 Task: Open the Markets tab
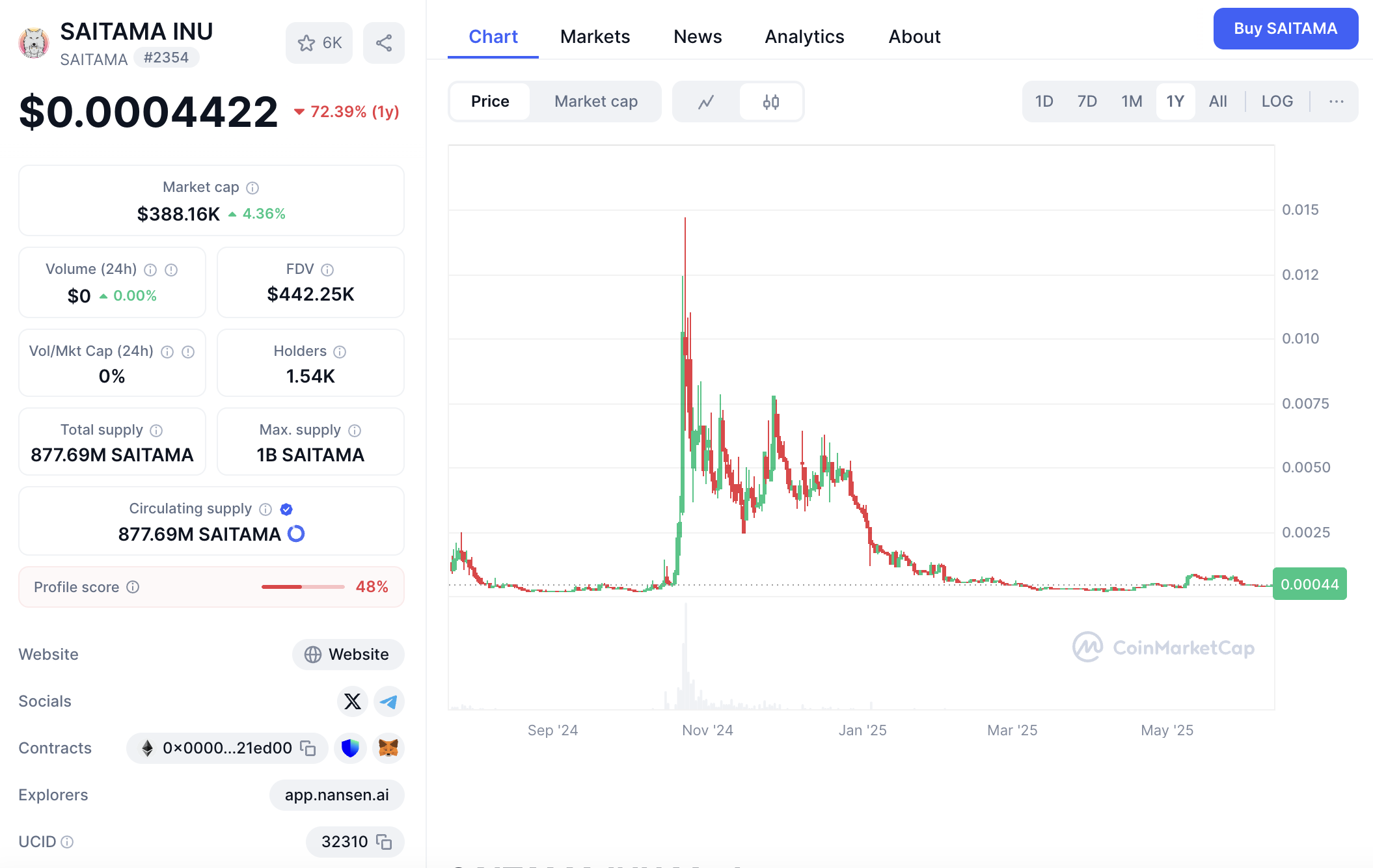[595, 36]
